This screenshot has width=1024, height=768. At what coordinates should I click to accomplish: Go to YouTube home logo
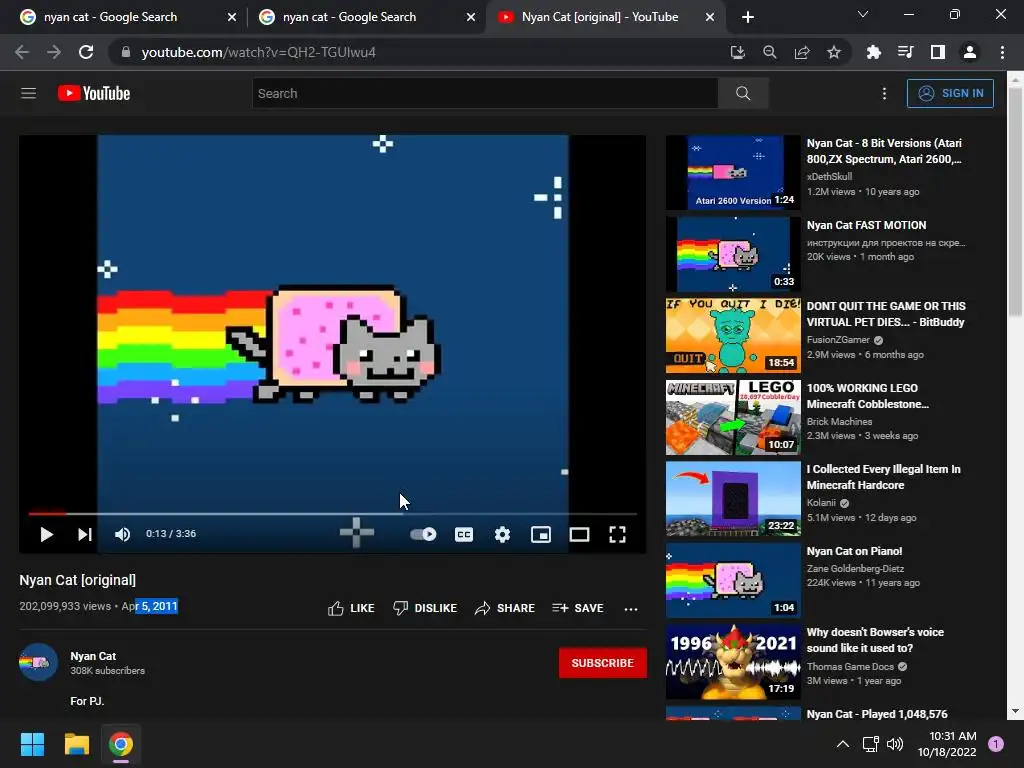tap(94, 93)
